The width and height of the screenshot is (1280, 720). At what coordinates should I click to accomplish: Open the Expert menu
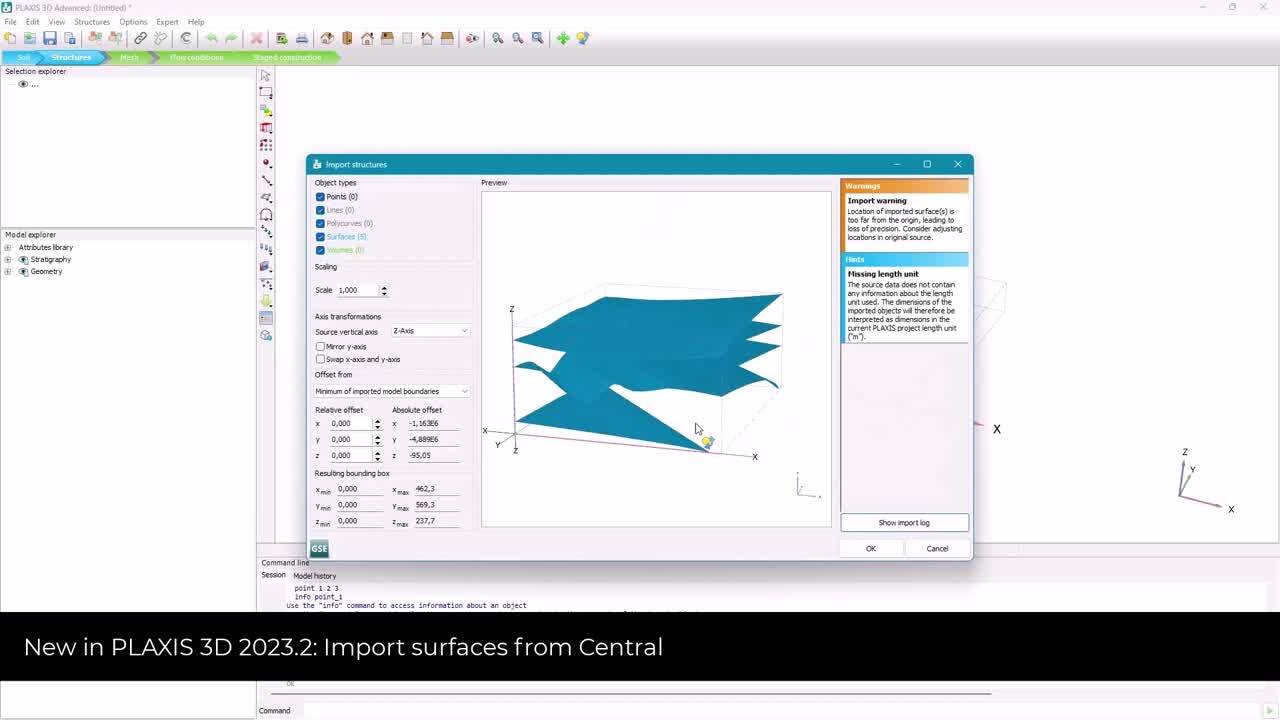point(167,22)
